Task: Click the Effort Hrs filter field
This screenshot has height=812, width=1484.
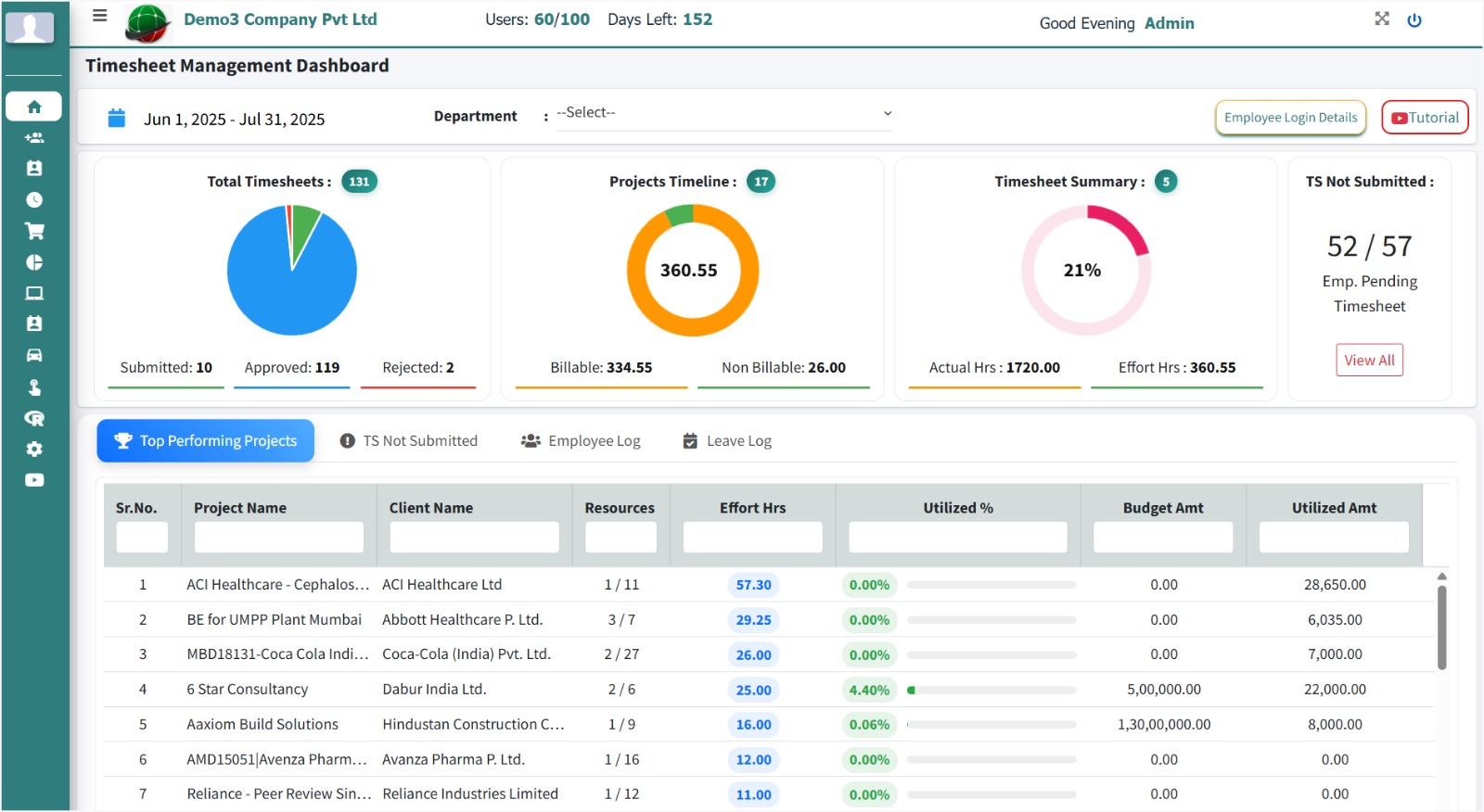Action: pyautogui.click(x=752, y=538)
